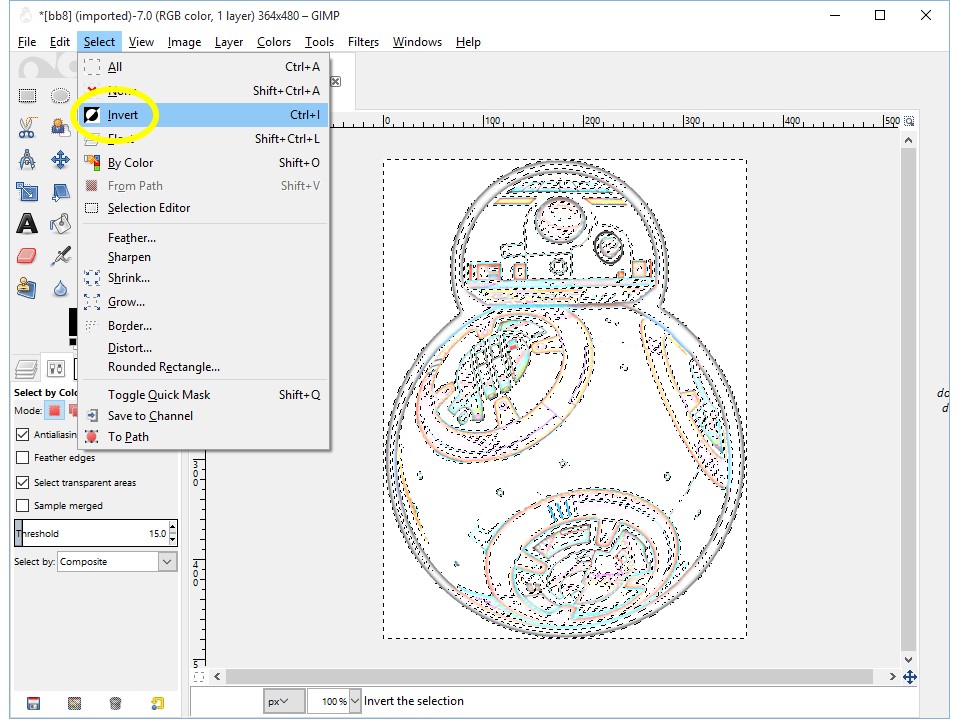Adjust the Threshold slider

coord(92,533)
